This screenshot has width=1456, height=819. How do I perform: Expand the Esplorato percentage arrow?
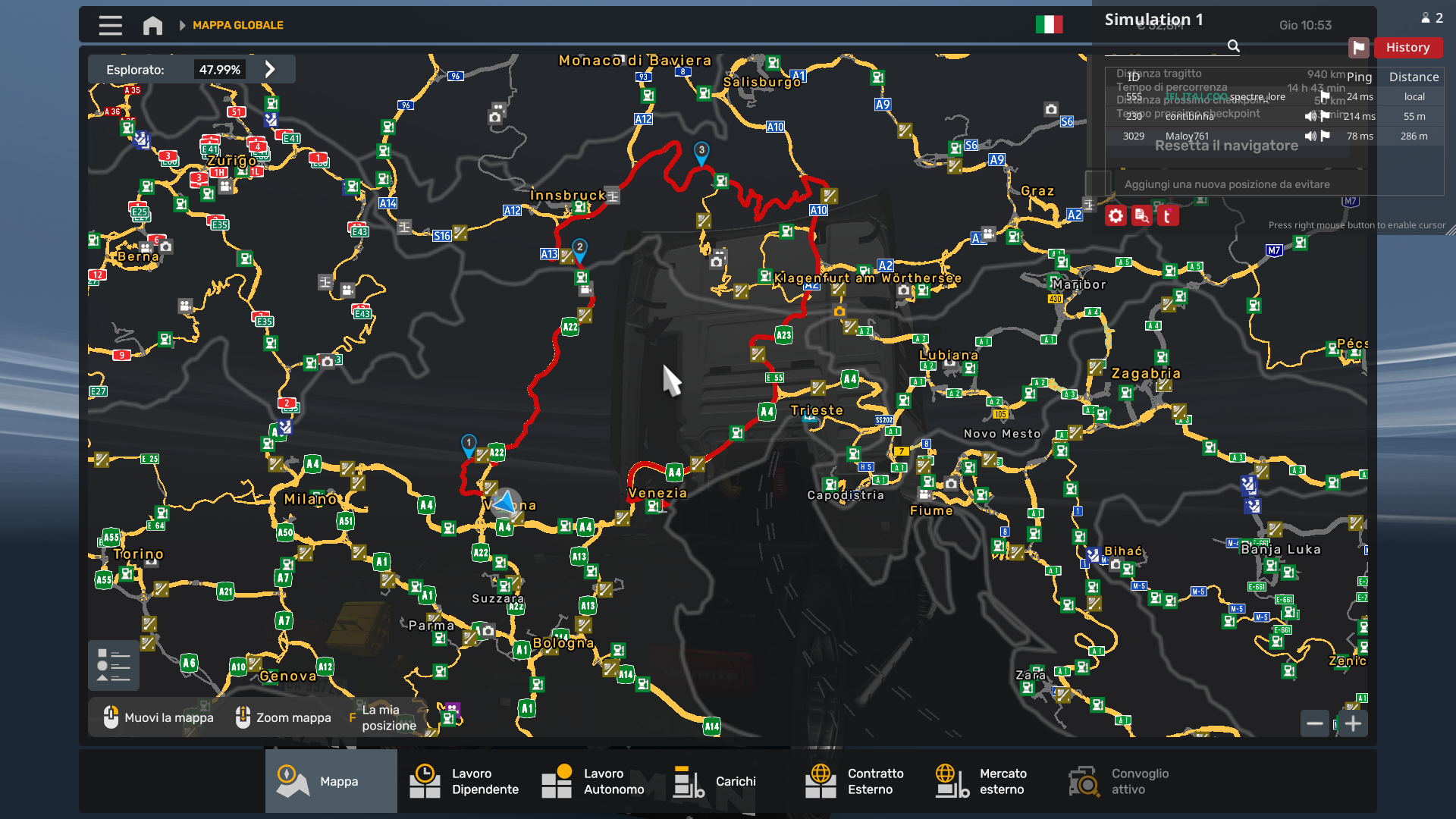[271, 70]
